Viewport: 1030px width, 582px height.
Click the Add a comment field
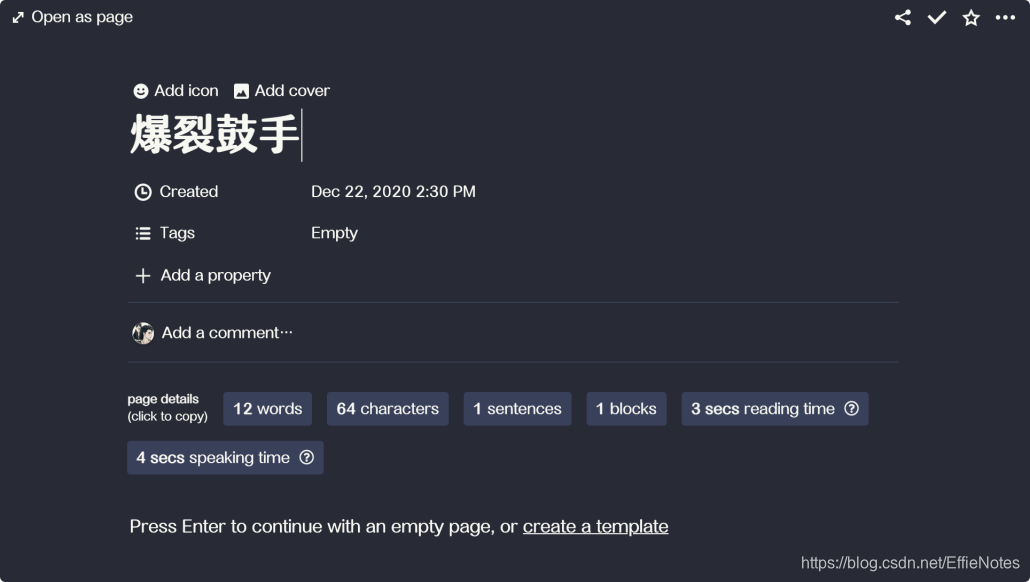[228, 333]
